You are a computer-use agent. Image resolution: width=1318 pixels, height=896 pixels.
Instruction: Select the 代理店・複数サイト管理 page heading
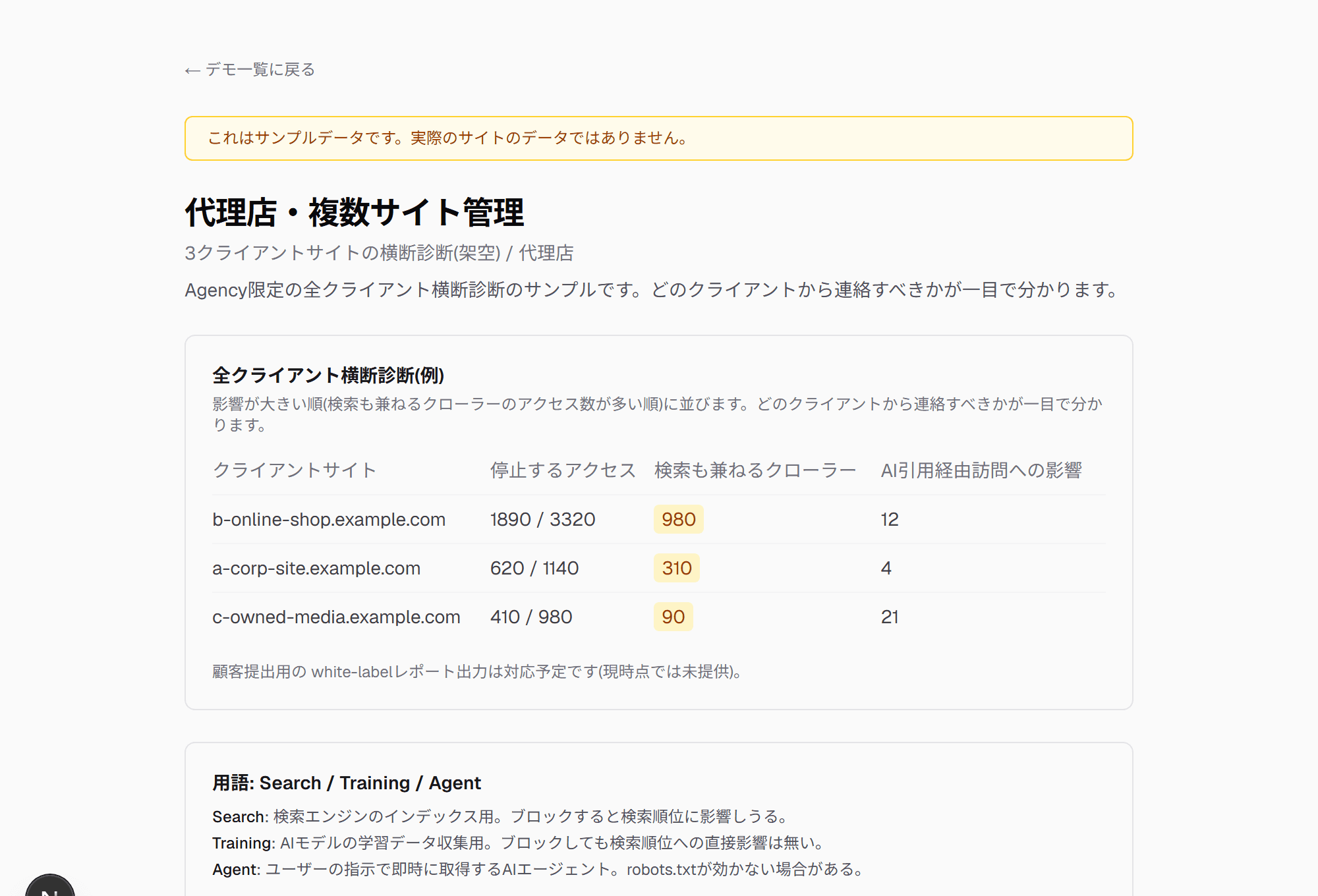(x=355, y=213)
